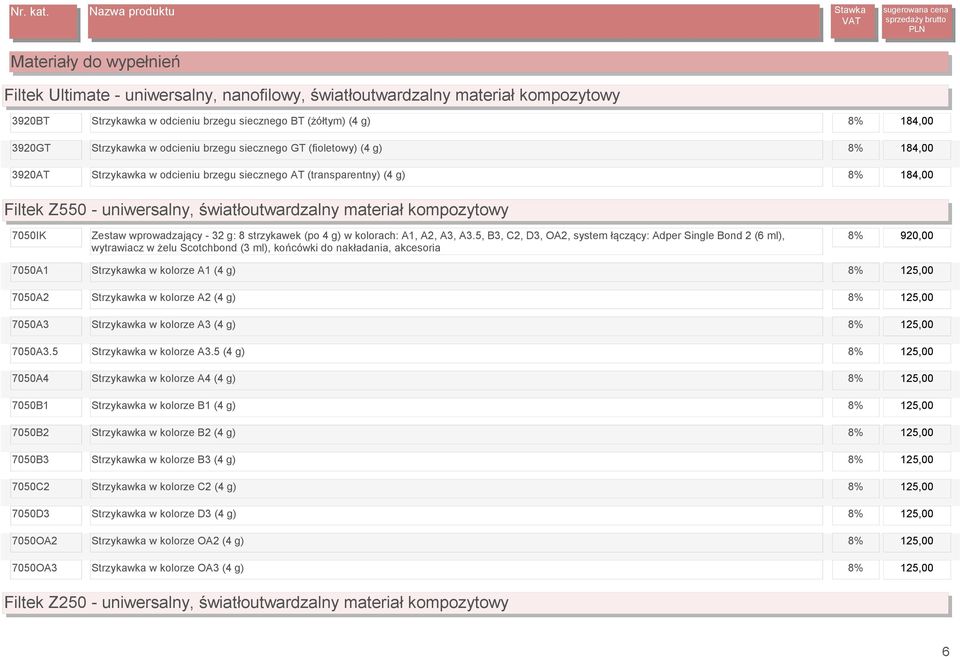
Task: Click the 184,00 price for 3920AT
Action: pos(917,175)
